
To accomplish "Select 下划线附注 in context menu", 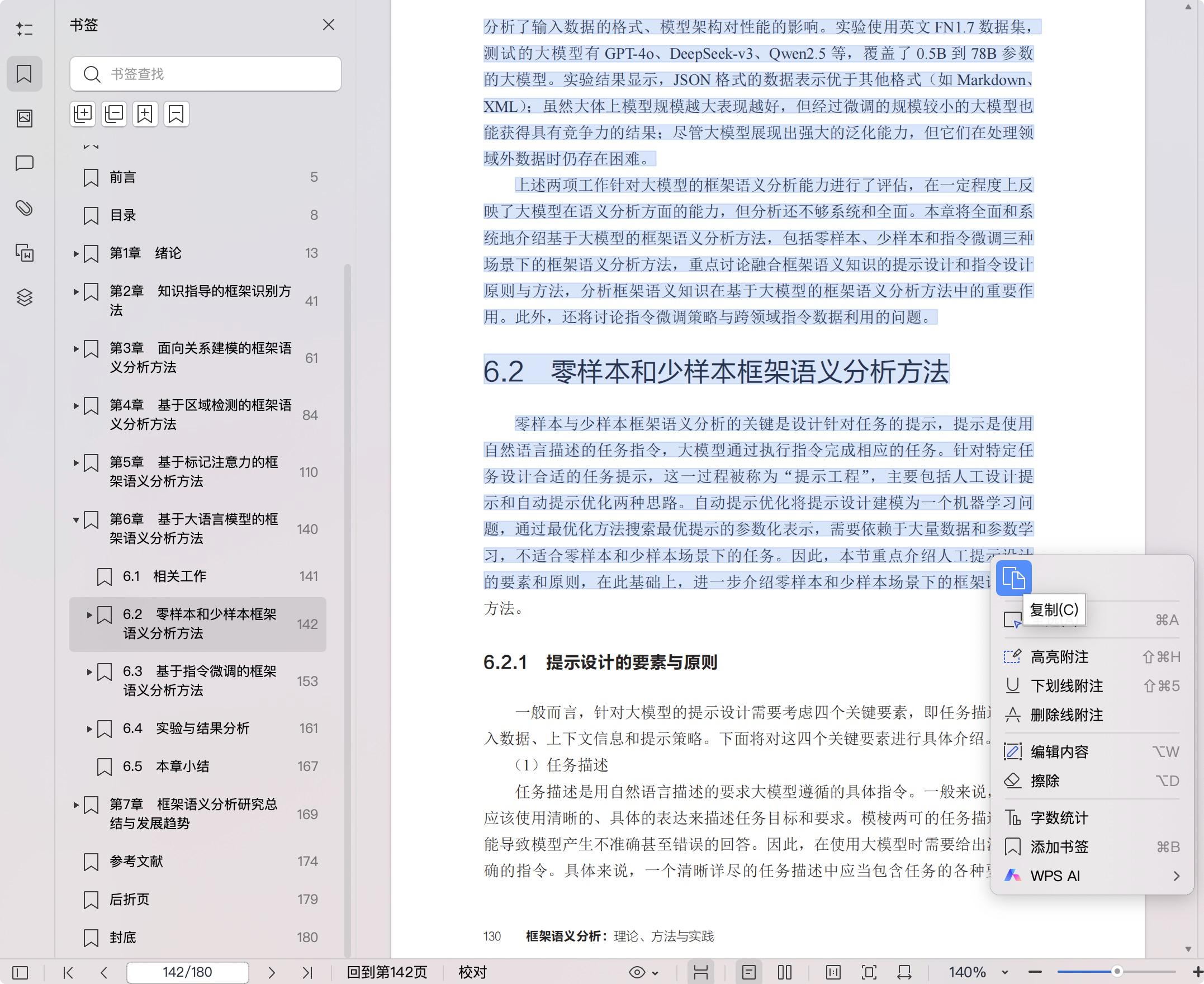I will pyautogui.click(x=1092, y=686).
